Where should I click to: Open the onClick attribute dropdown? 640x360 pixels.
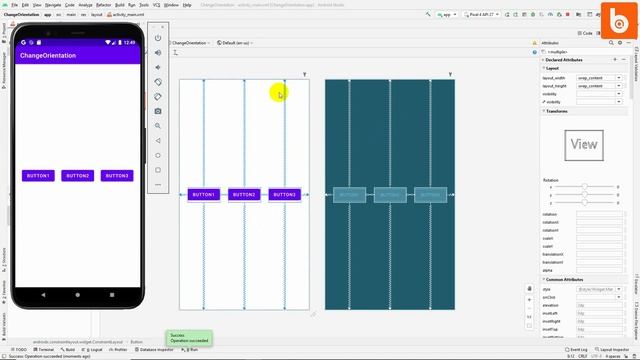point(619,297)
